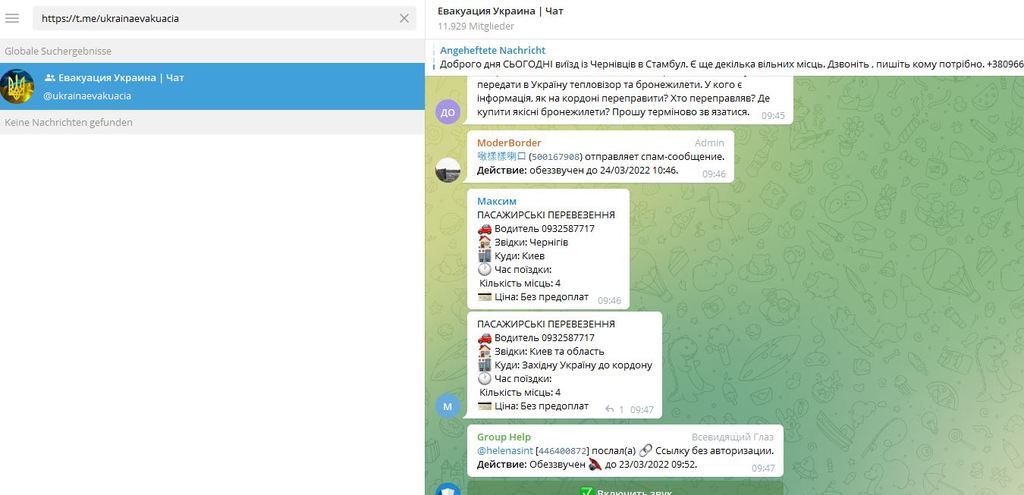Select Евакуация Украина chat search result
This screenshot has width=1024, height=495.
point(212,86)
